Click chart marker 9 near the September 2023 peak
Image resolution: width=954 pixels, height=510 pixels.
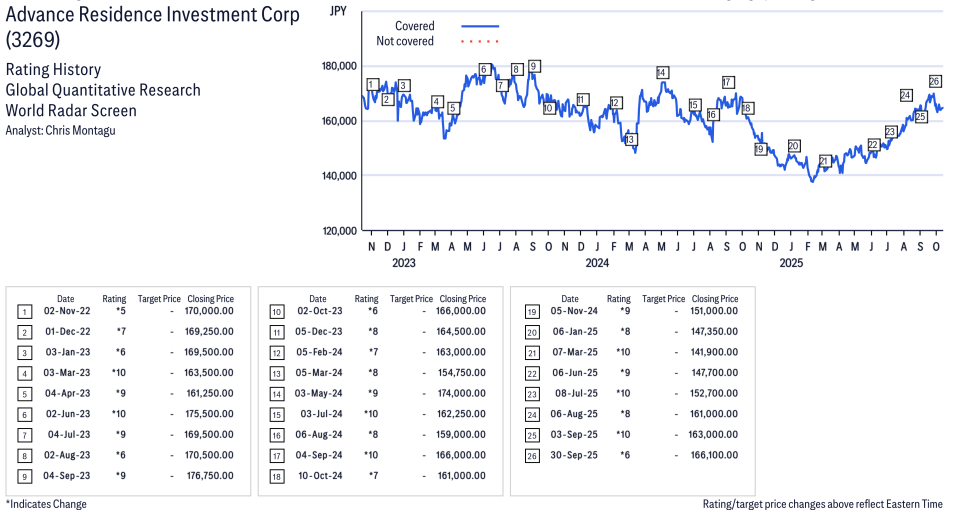click(535, 66)
